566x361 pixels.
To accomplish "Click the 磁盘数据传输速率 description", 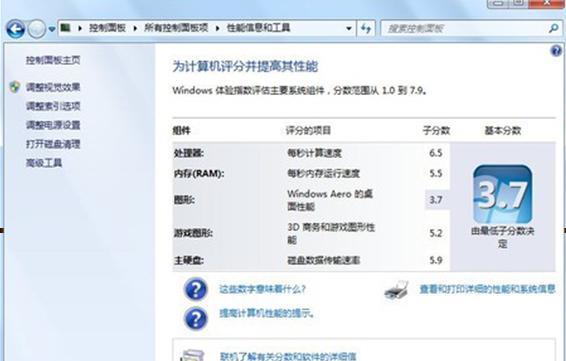I will click(x=323, y=260).
